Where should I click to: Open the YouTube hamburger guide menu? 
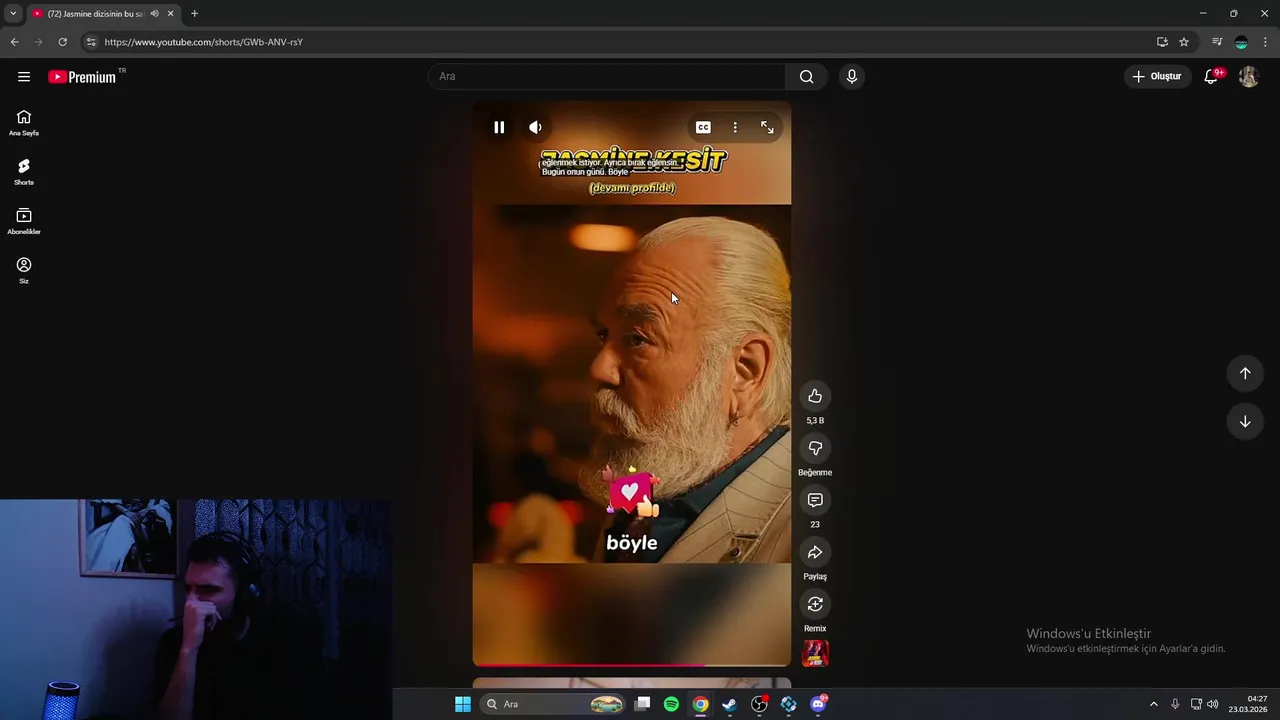pos(24,76)
